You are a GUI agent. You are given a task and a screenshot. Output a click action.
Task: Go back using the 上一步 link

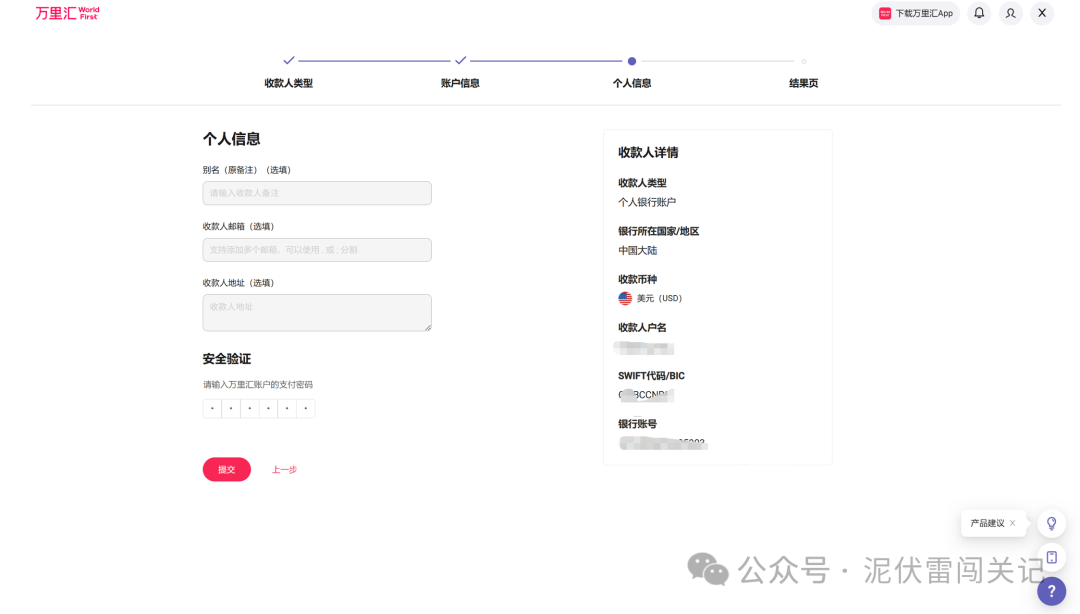[283, 469]
